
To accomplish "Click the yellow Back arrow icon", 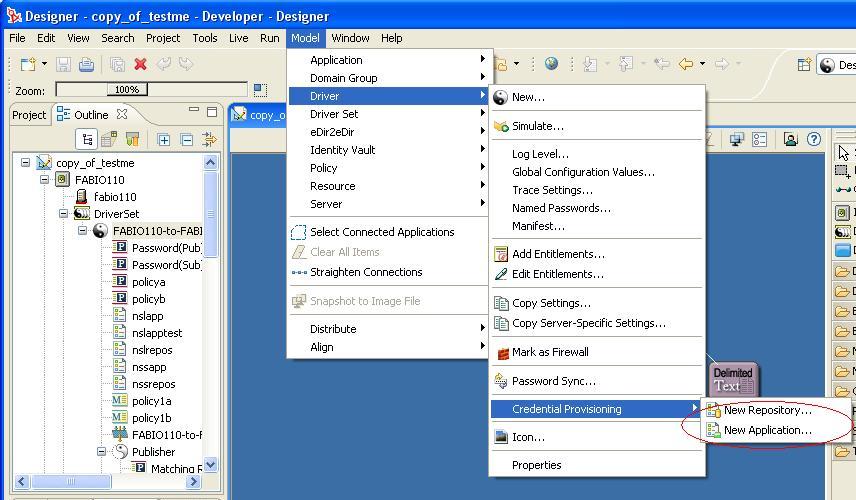I will coord(686,64).
